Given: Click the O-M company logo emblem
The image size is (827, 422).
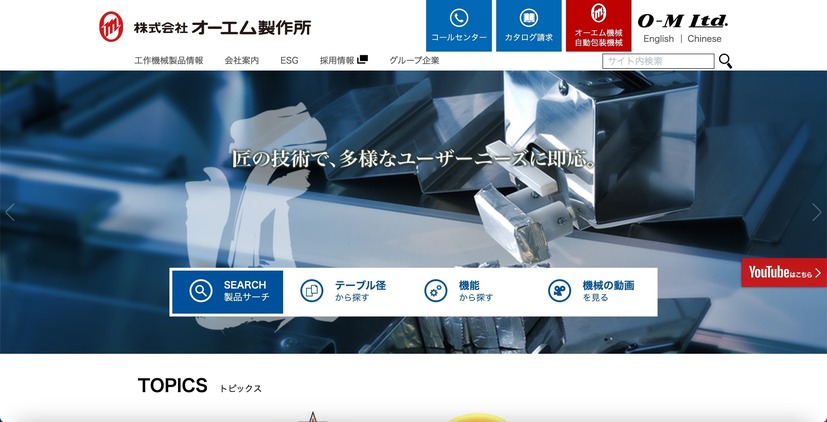Looking at the screenshot, I should [x=111, y=27].
